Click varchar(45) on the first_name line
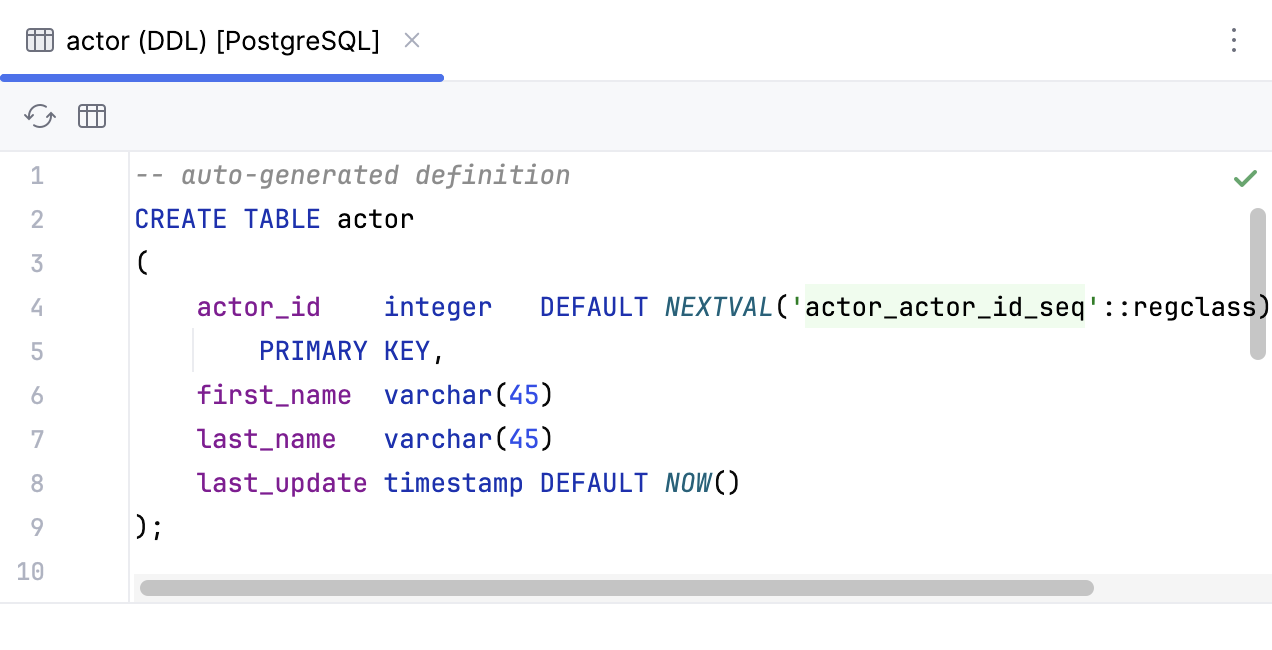The image size is (1272, 650). click(469, 395)
